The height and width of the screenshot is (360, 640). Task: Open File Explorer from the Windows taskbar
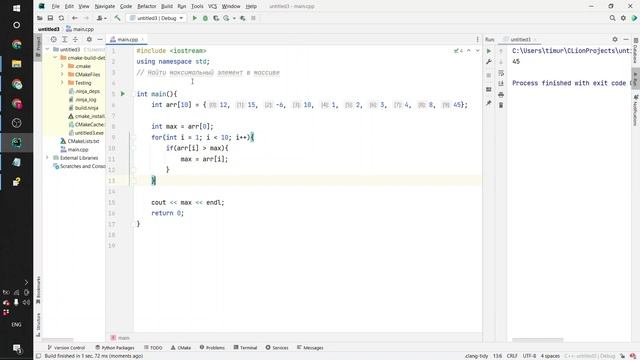16,64
